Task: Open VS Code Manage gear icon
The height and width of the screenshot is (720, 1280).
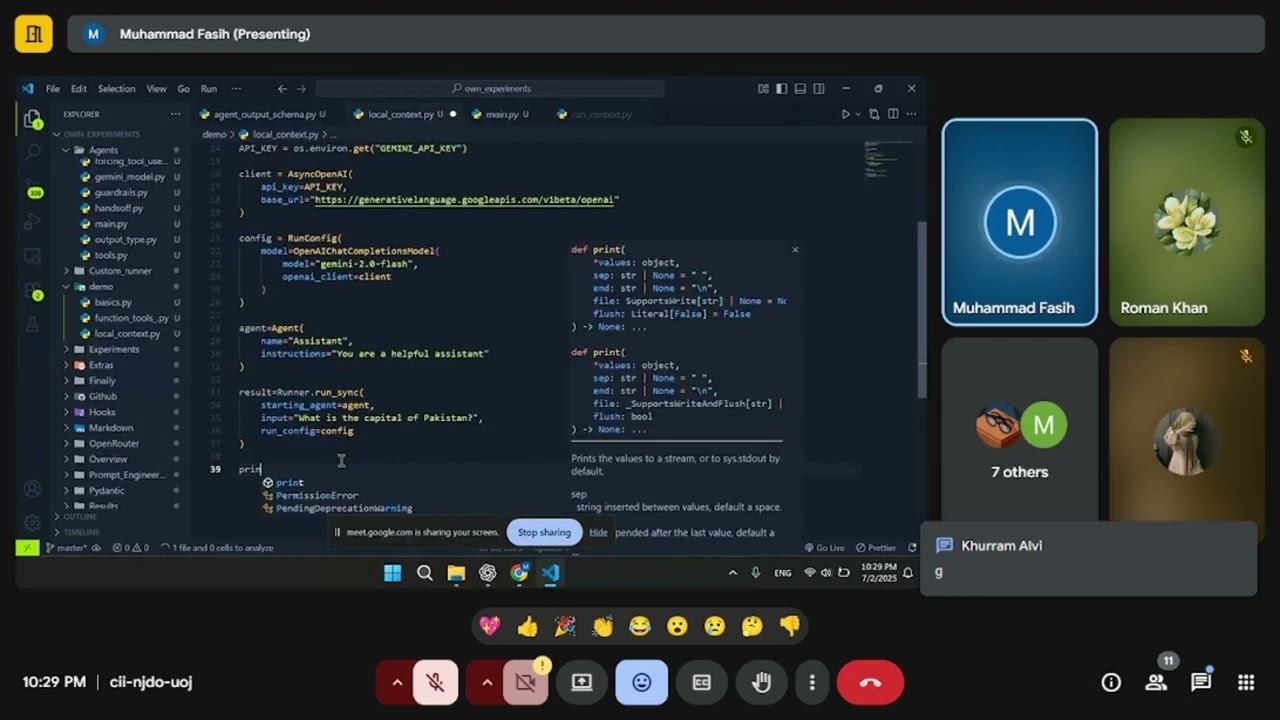Action: pyautogui.click(x=32, y=522)
